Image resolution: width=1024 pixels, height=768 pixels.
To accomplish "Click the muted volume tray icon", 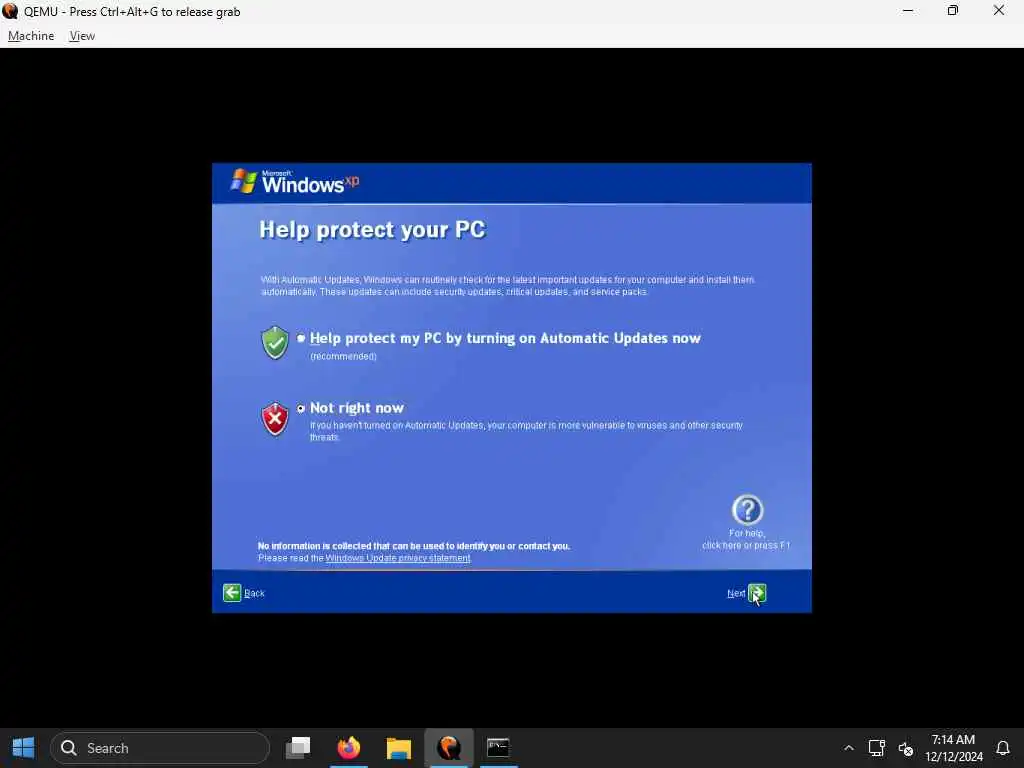I will point(905,748).
